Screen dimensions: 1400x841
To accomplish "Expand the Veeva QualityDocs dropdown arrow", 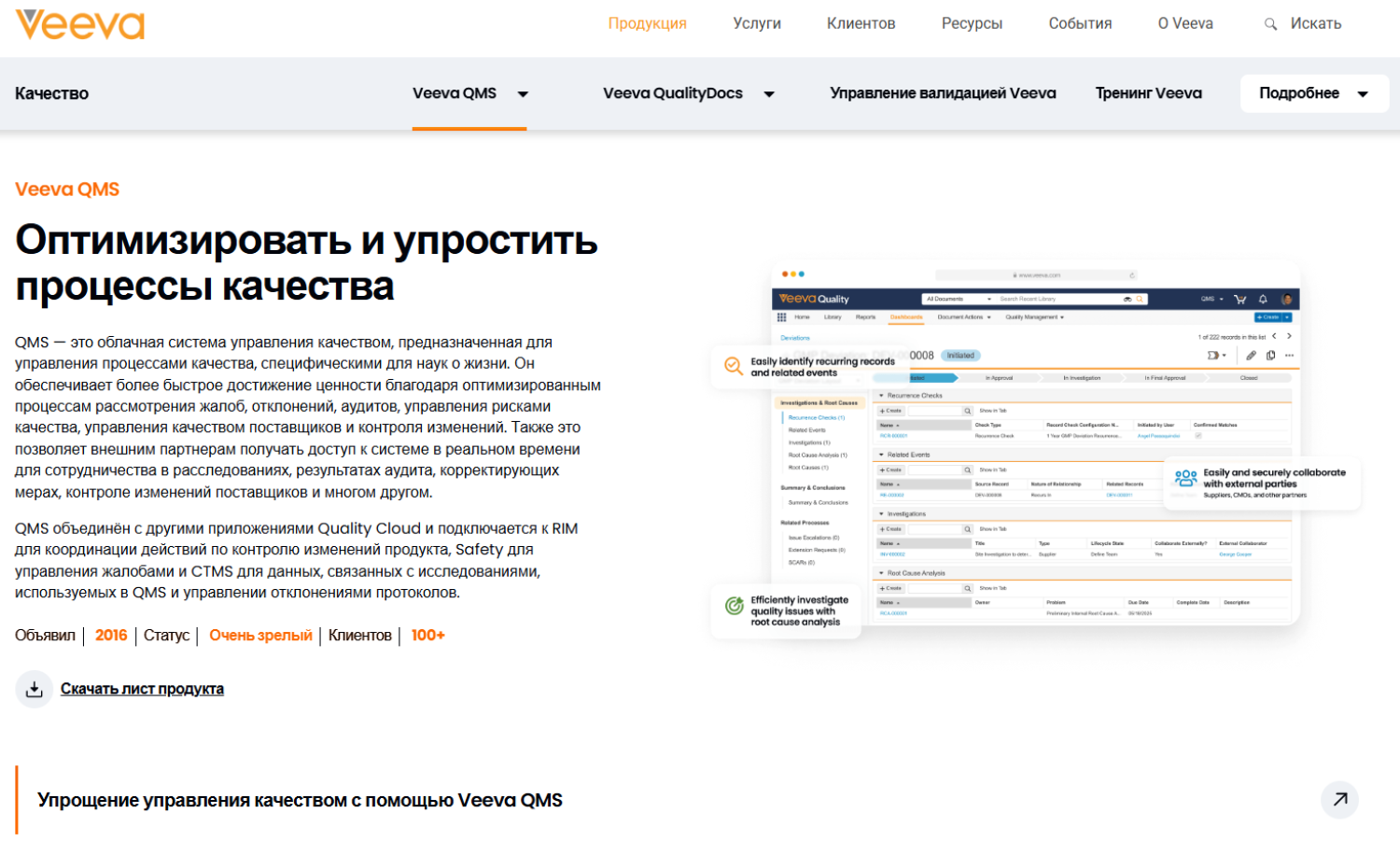I will 769,94.
